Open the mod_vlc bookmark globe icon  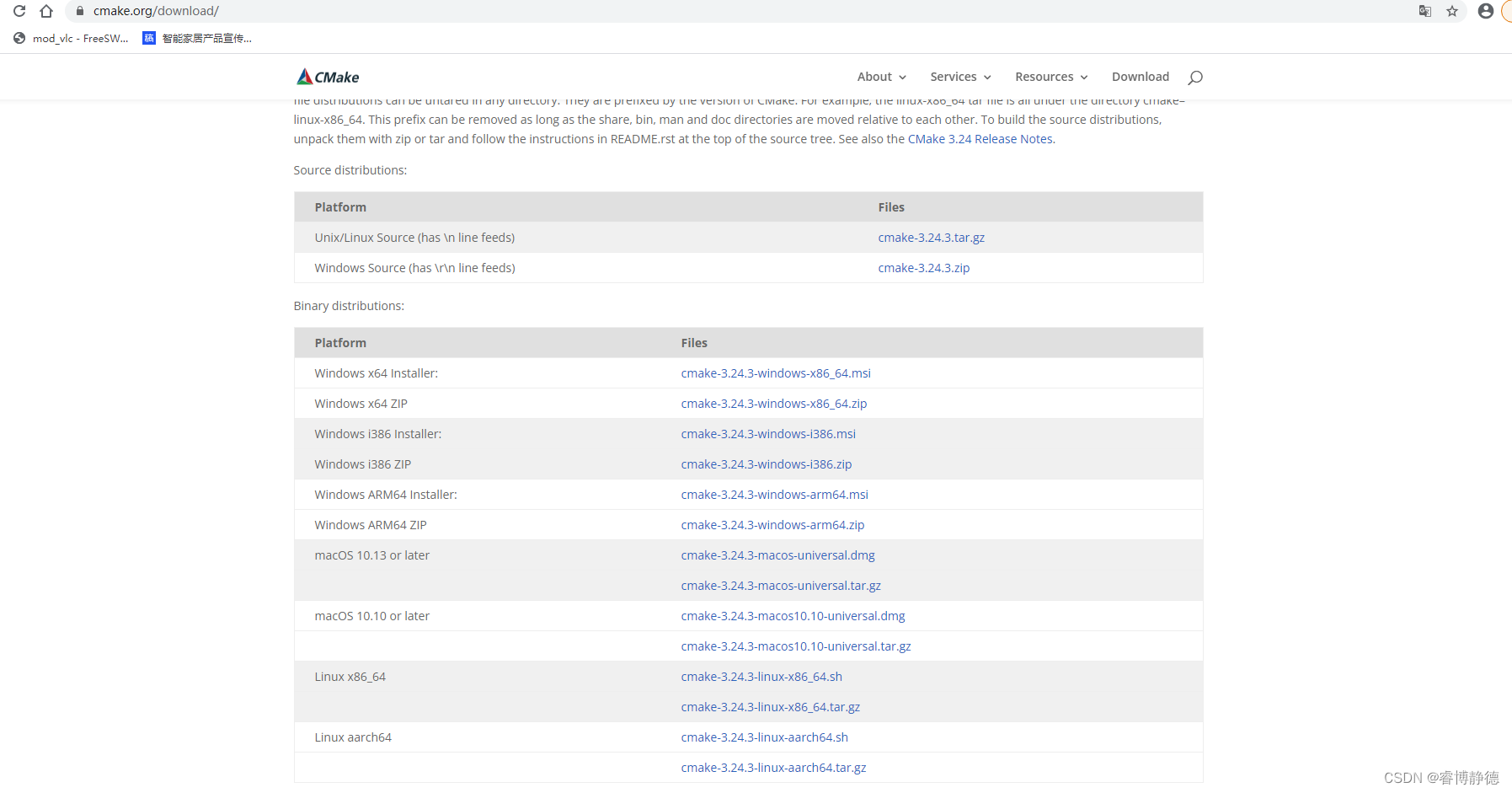(19, 38)
